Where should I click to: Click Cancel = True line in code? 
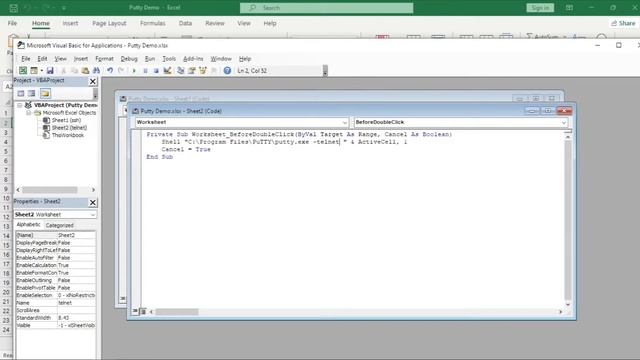[x=186, y=149]
